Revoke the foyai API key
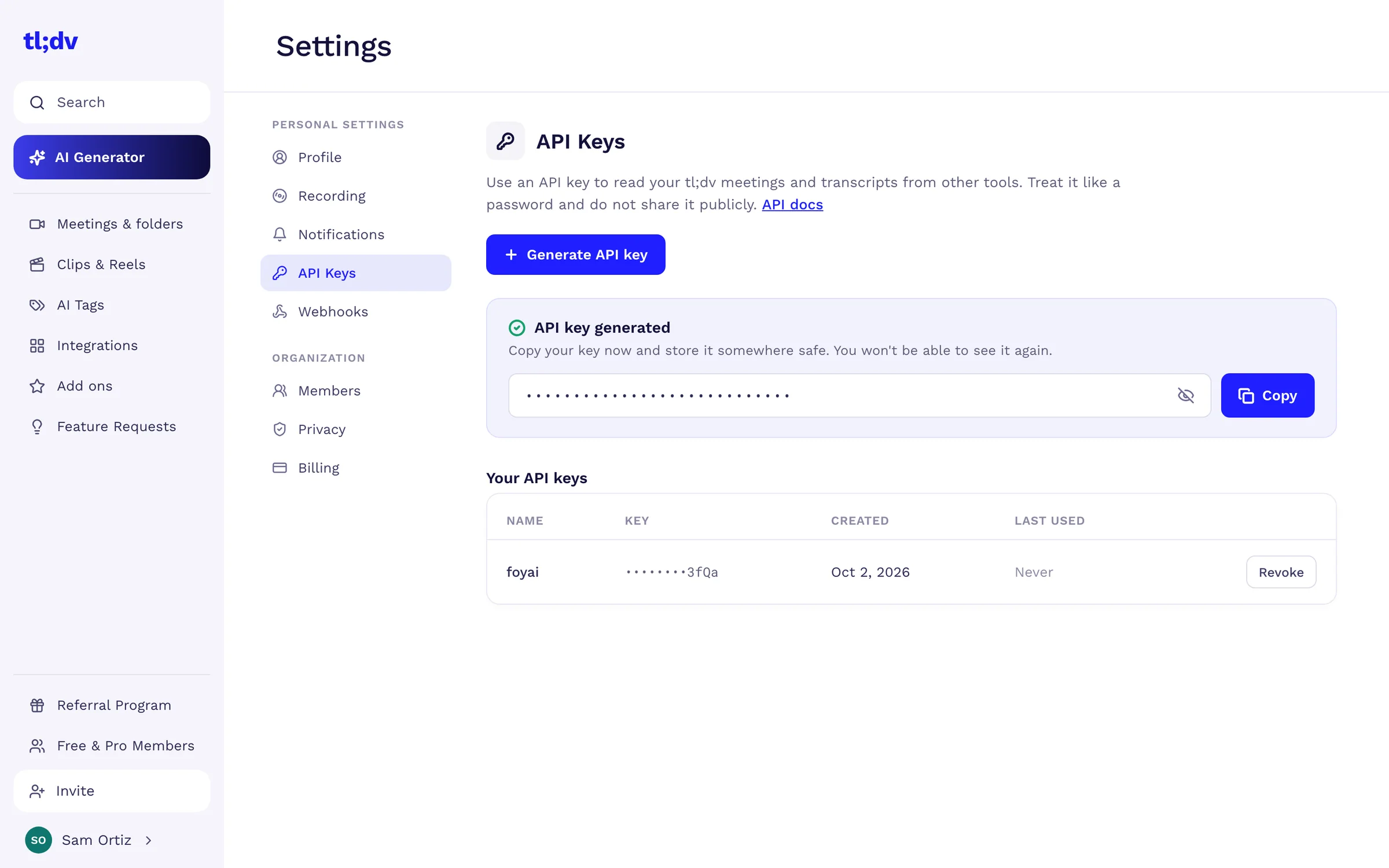This screenshot has width=1389, height=868. pyautogui.click(x=1281, y=572)
